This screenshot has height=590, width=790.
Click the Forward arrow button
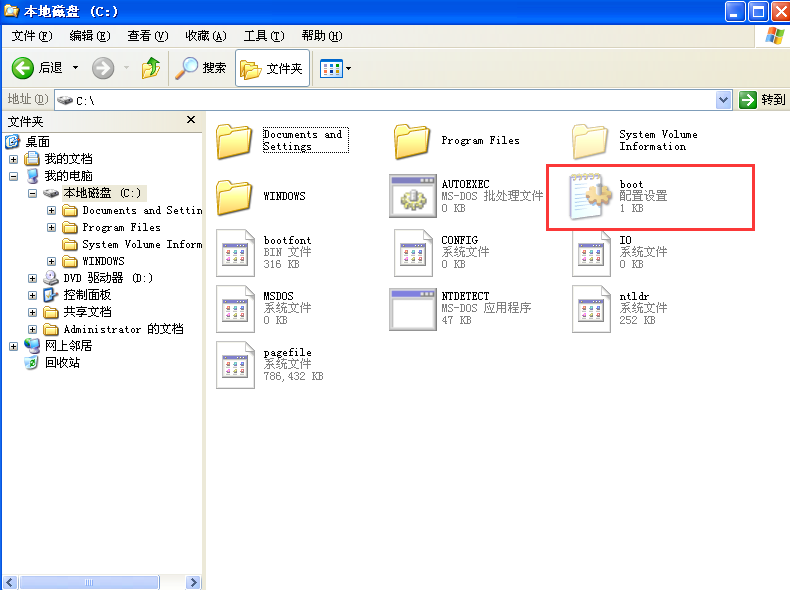(x=103, y=68)
